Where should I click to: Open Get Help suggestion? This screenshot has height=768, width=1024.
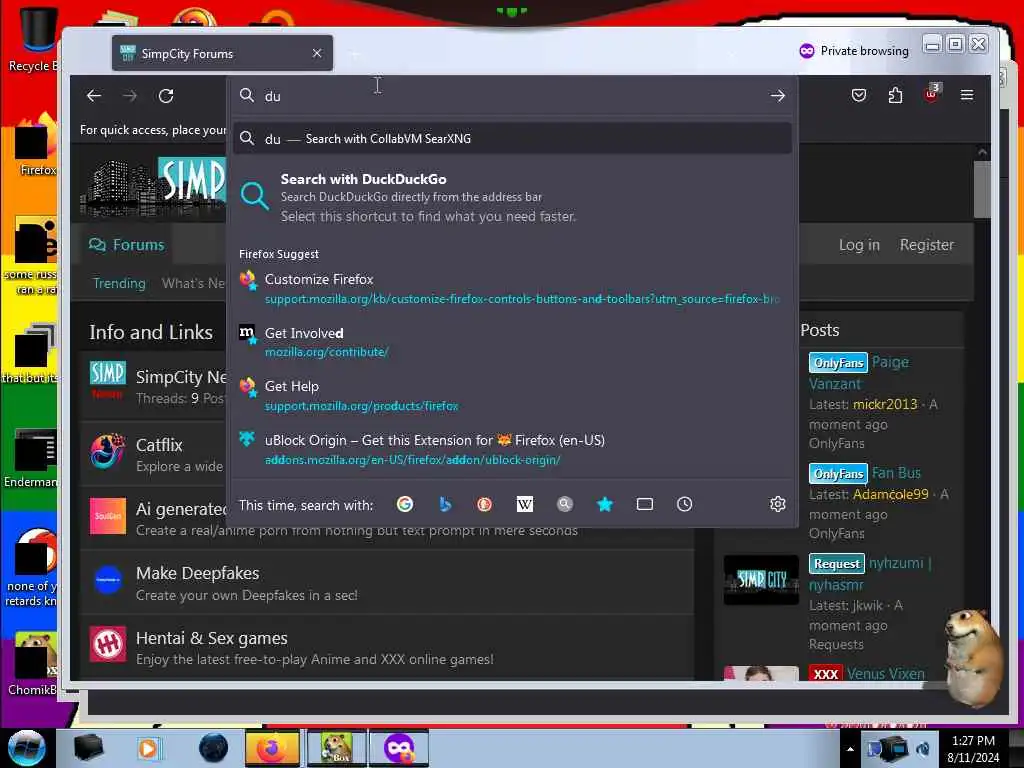(x=512, y=395)
